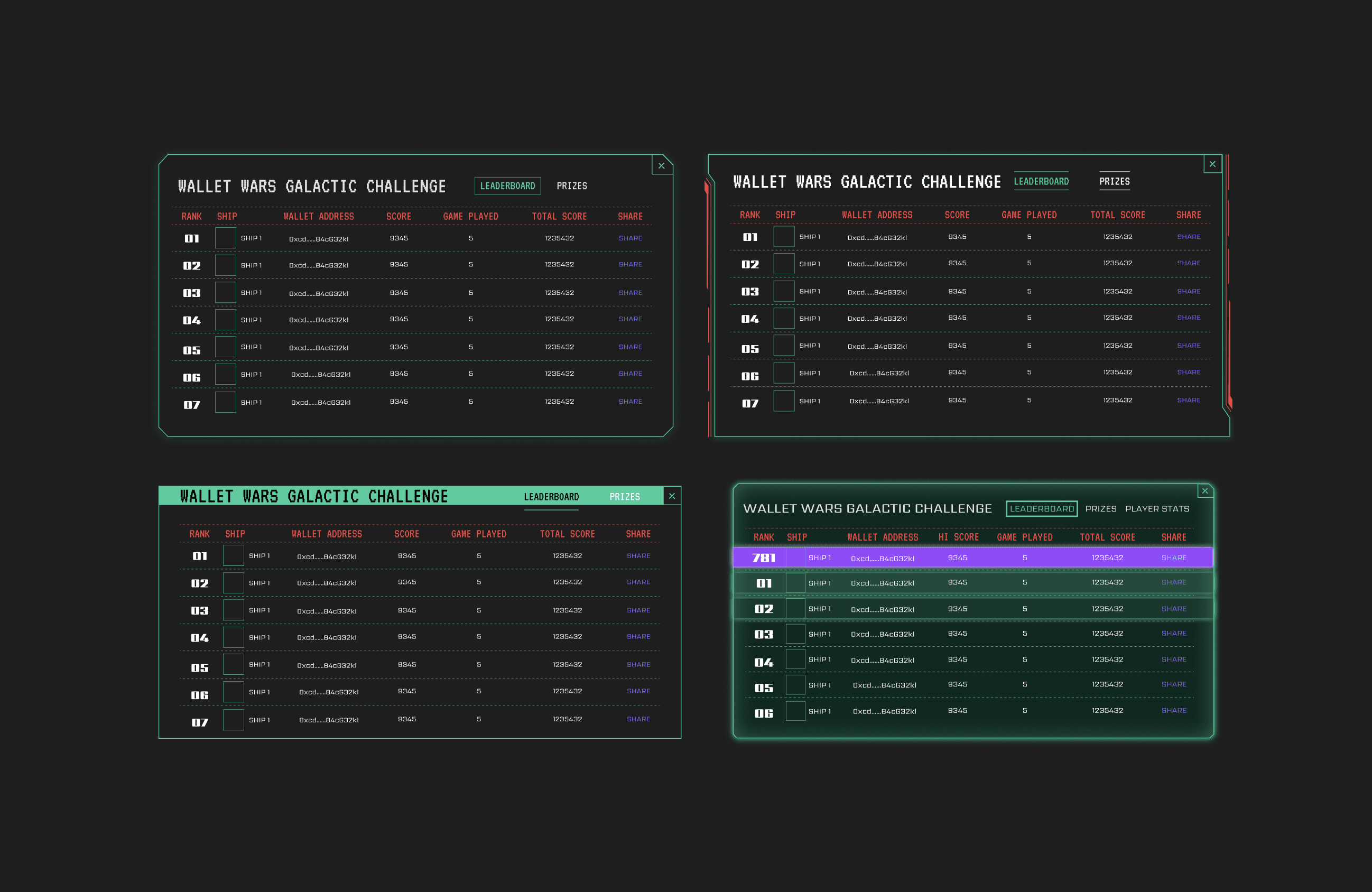
Task: Select Prizes tab next to Player Stats
Action: (1100, 509)
